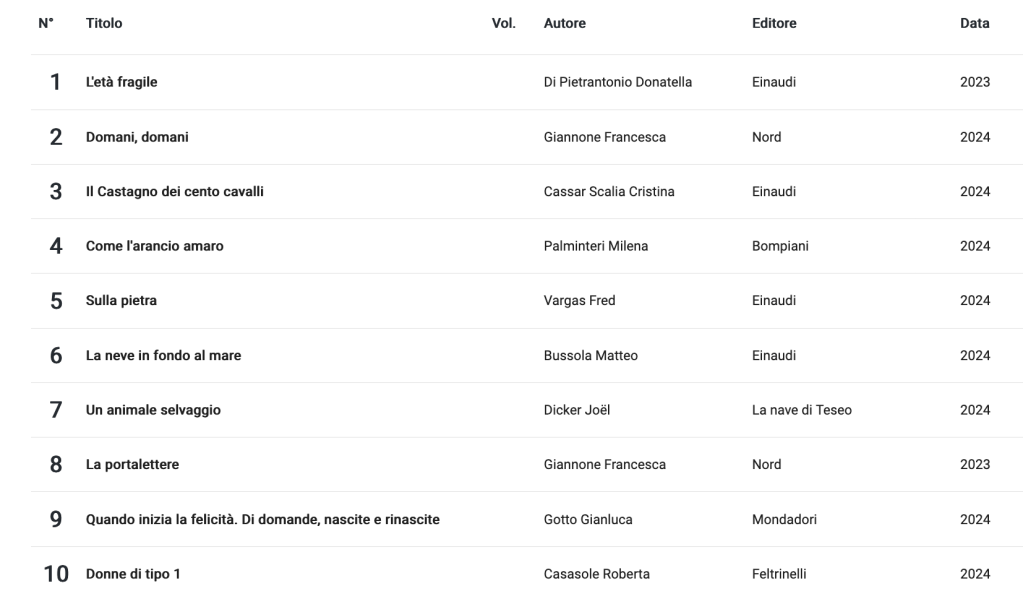Click the book title "L'età fragile"
Screen dimensions: 1023x599
(121, 83)
